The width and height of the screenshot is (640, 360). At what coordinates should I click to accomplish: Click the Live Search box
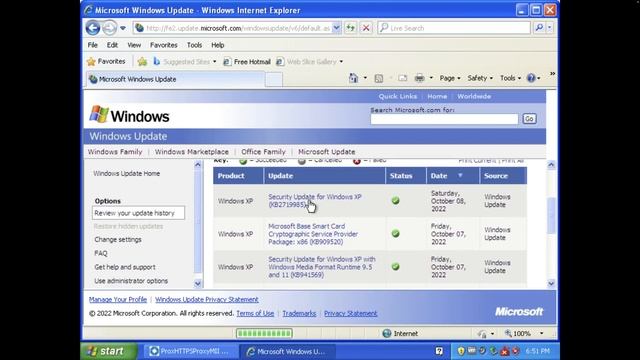coord(454,28)
